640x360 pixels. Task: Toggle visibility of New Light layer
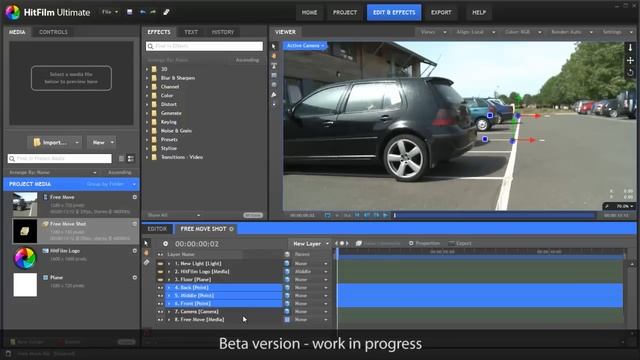click(x=160, y=264)
